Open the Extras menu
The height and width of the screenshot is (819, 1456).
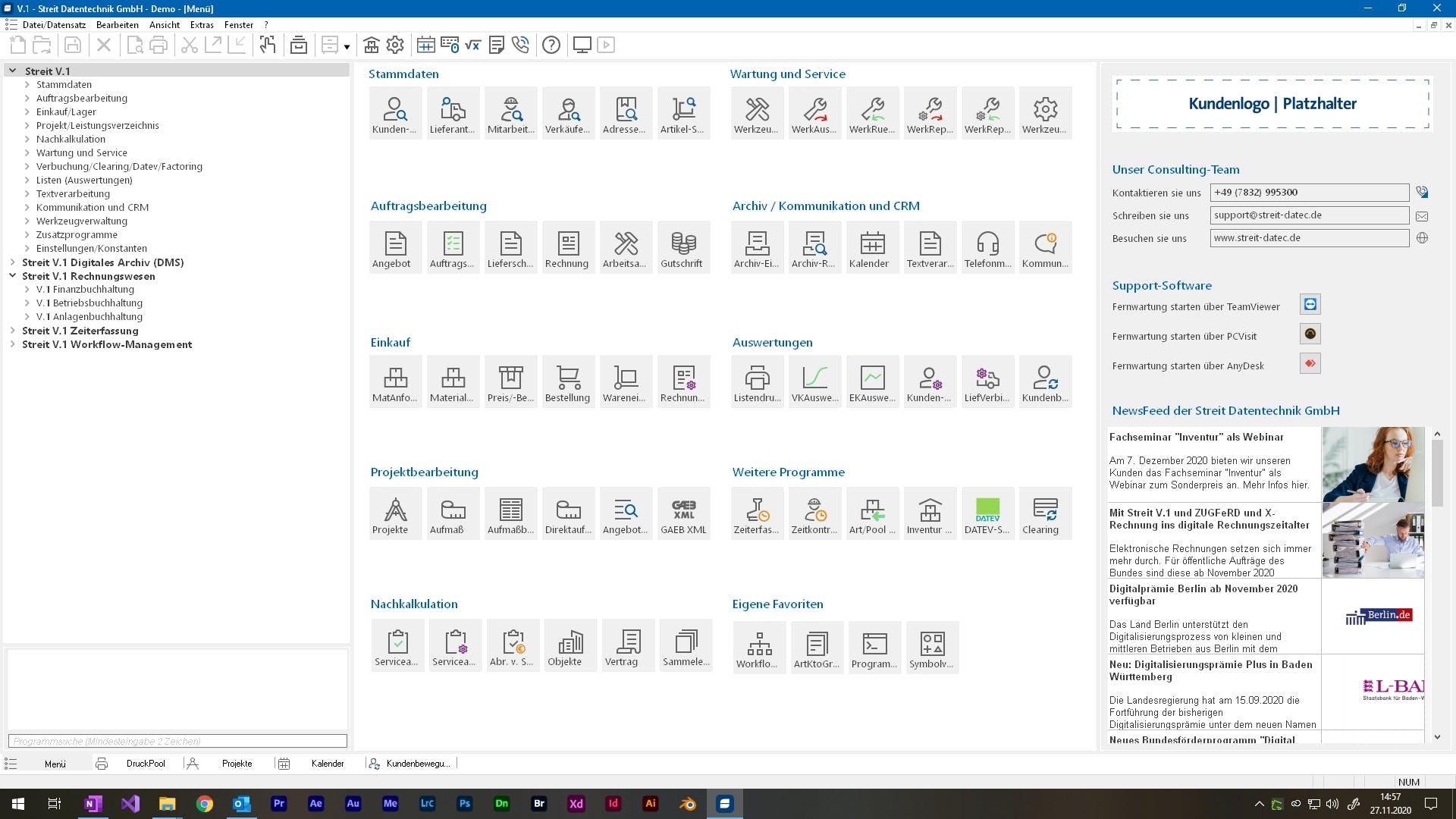coord(202,25)
